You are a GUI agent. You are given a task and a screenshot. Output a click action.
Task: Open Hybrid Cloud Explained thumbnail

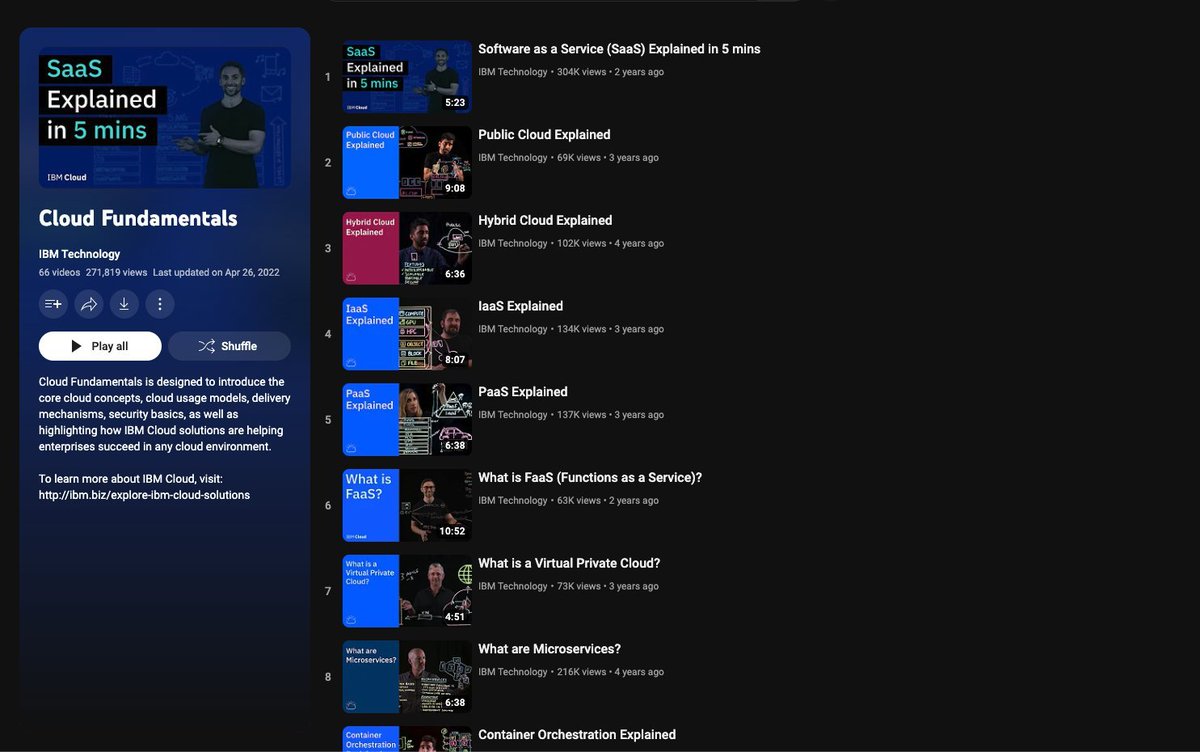click(x=407, y=248)
